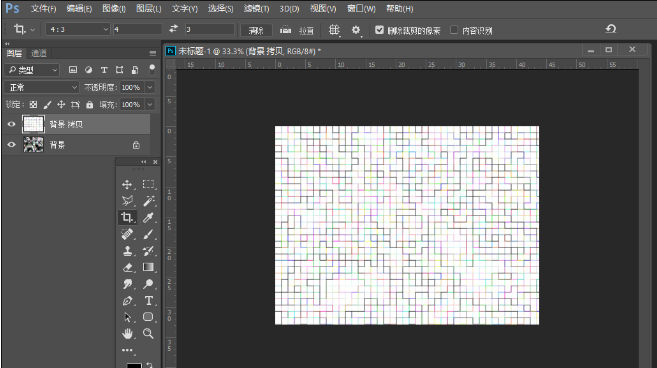Screen dimensions: 657x368
Task: Toggle visibility of the locked 背景 layer
Action: click(11, 145)
